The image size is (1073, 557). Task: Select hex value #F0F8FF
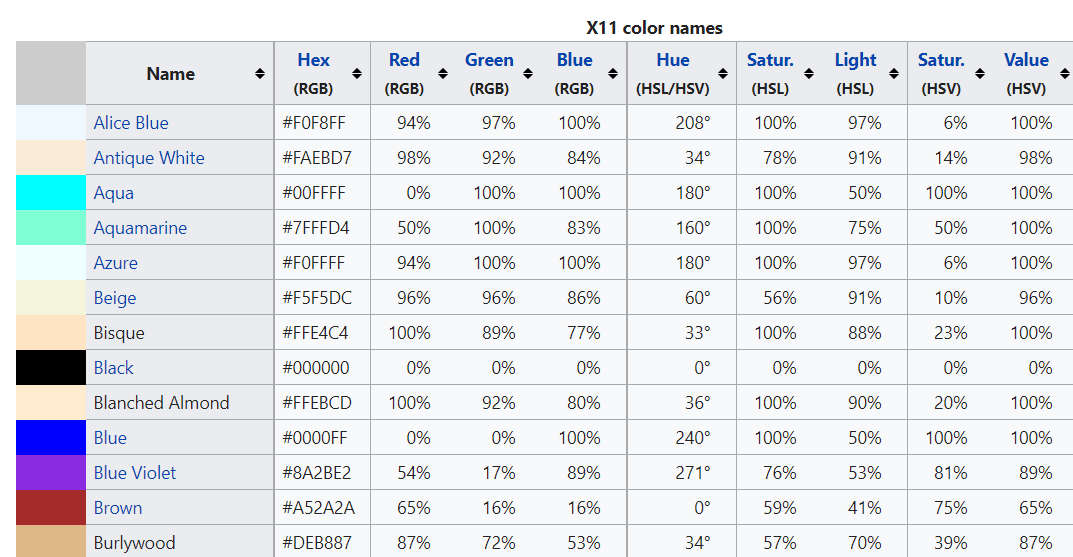click(313, 123)
